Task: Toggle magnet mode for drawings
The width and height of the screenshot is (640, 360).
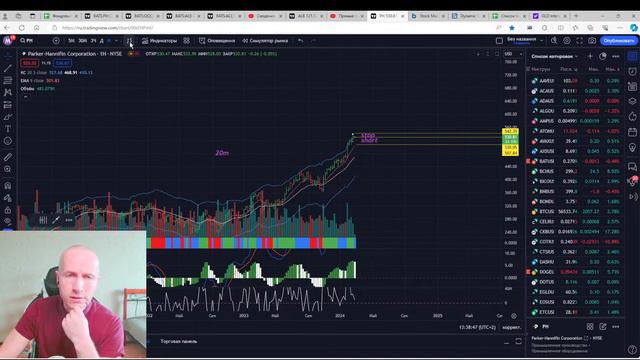Action: [8, 185]
